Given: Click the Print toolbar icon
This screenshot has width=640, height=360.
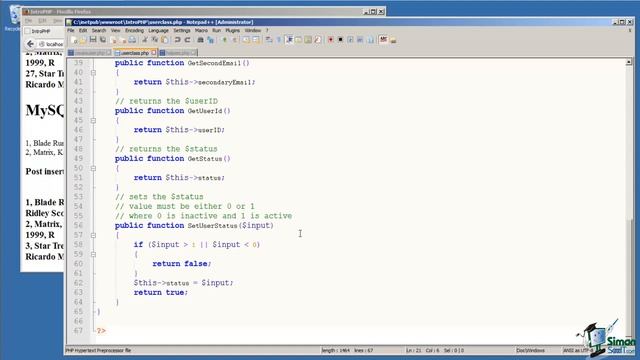Looking at the screenshot, I should click(133, 40).
